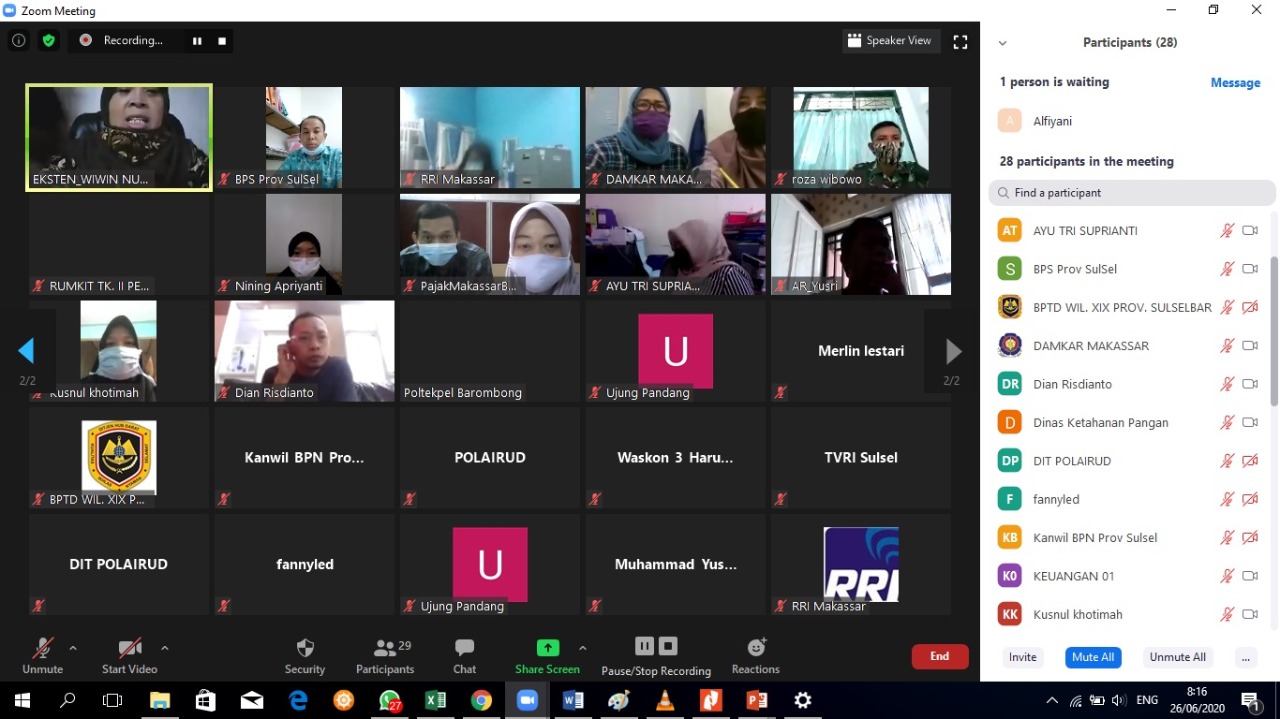Image resolution: width=1280 pixels, height=719 pixels.
Task: Click the meeting information icon
Action: (x=18, y=41)
